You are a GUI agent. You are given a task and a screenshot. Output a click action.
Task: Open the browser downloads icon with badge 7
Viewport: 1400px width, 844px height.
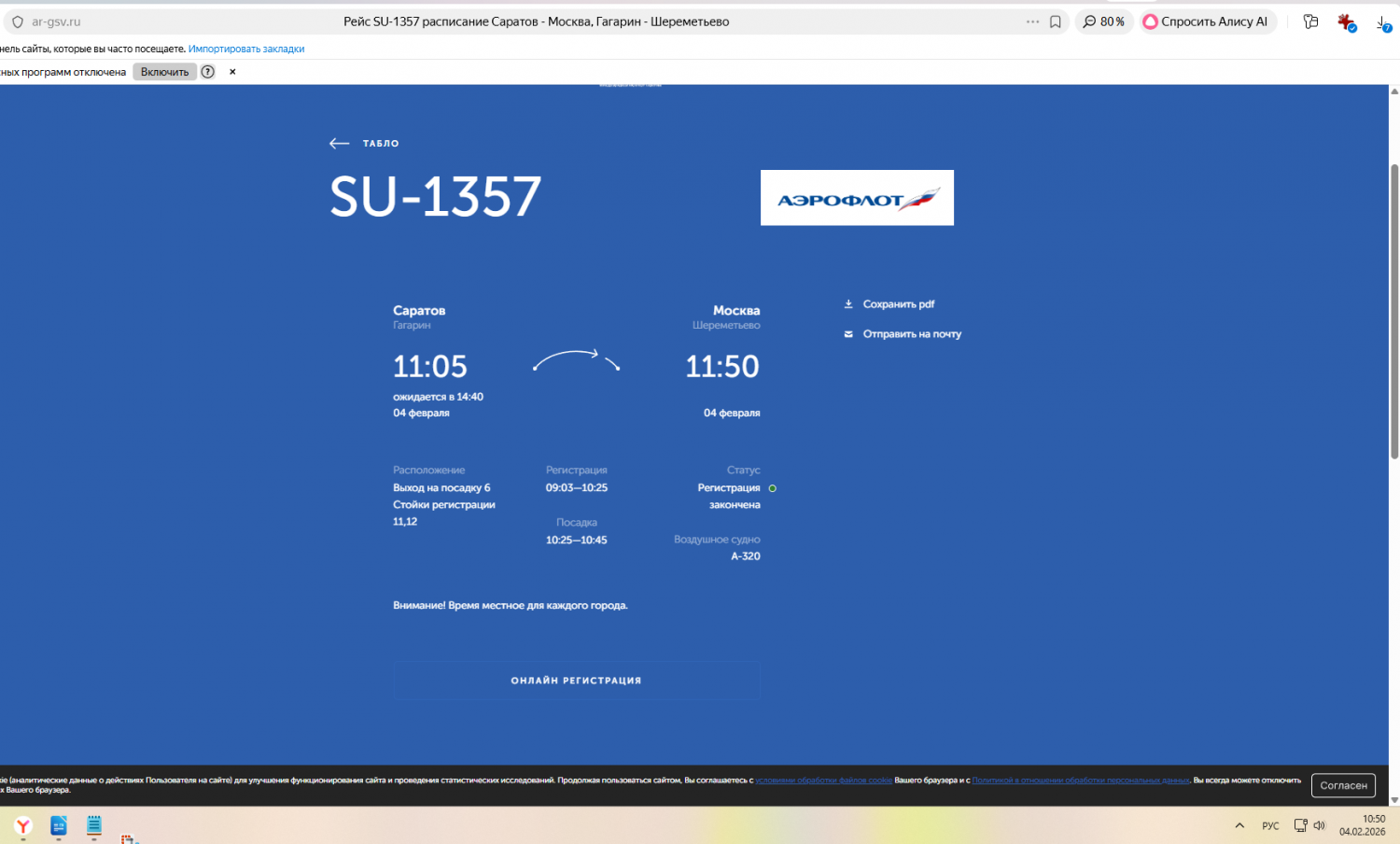(x=1383, y=22)
